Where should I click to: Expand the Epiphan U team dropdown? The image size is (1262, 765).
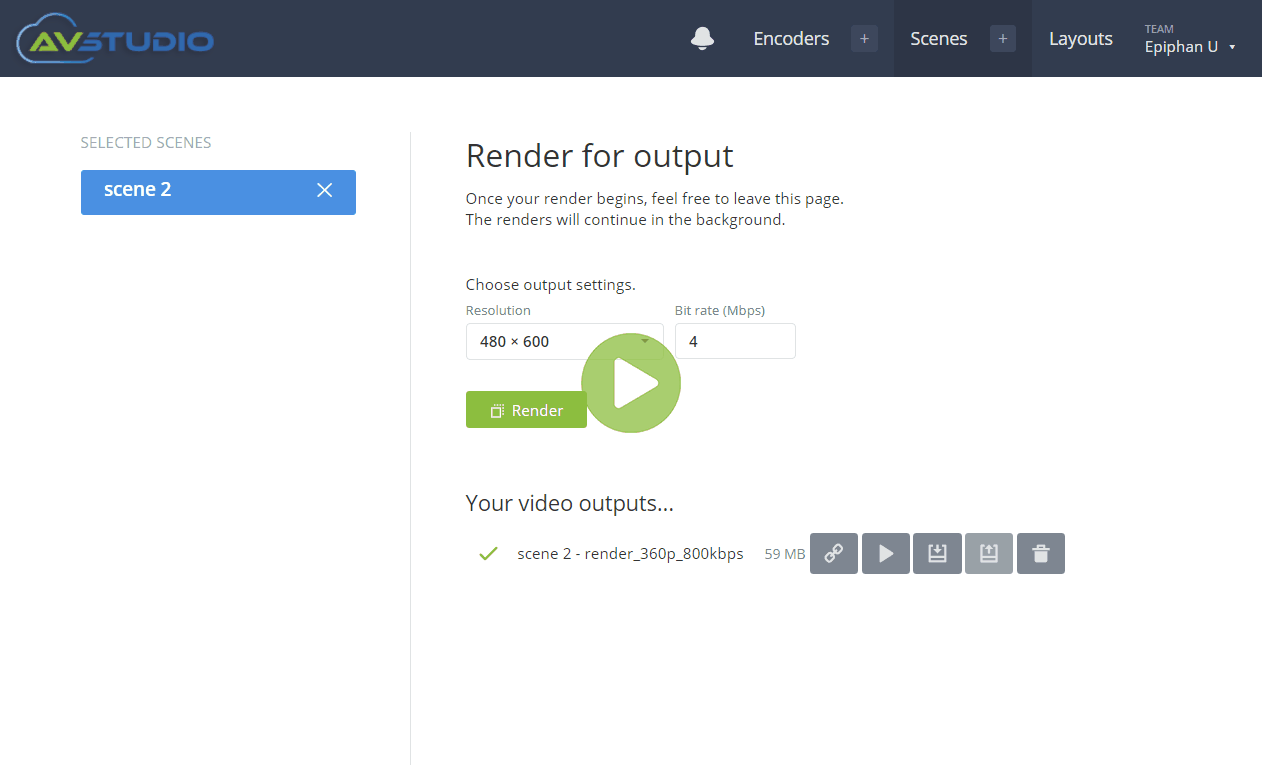pos(1190,39)
